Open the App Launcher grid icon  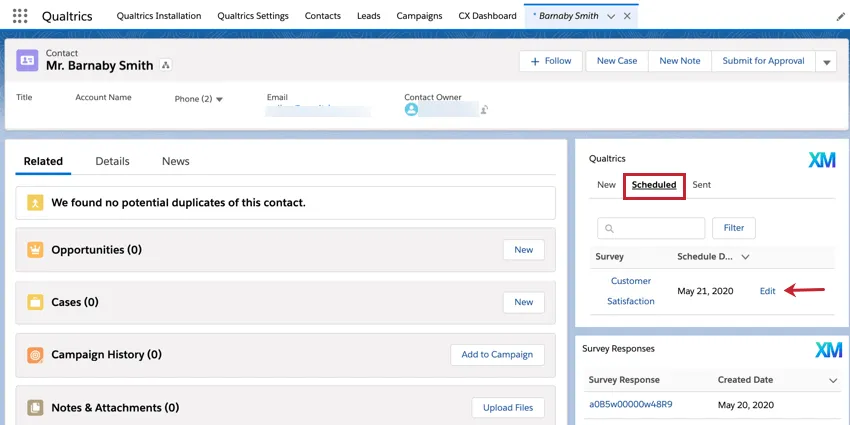click(x=20, y=17)
